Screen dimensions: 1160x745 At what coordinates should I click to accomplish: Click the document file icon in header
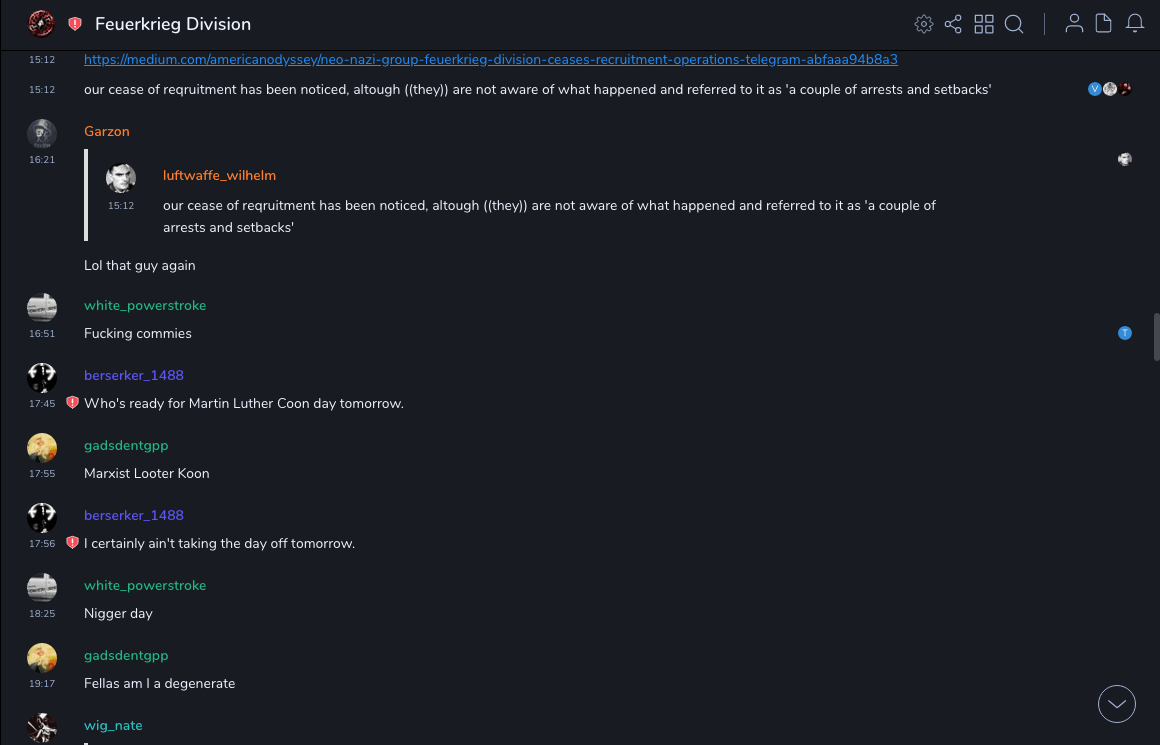[x=1104, y=24]
